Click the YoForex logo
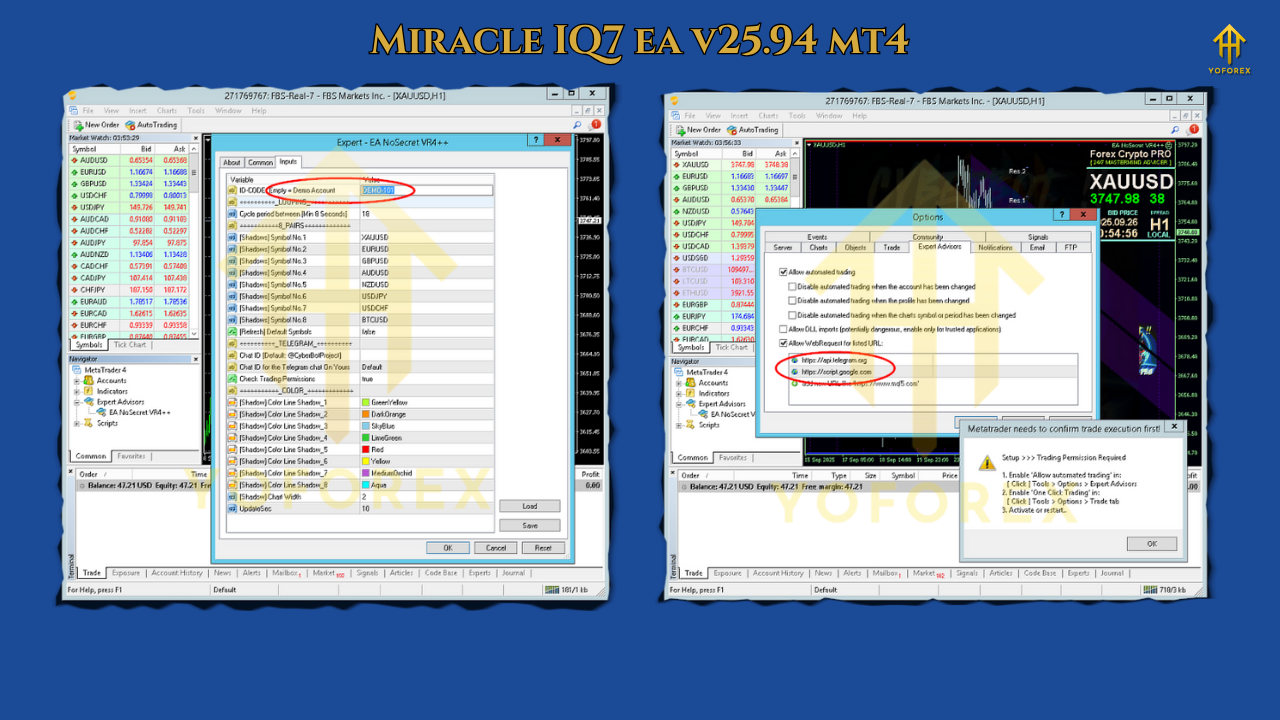The height and width of the screenshot is (720, 1280). (x=1230, y=52)
